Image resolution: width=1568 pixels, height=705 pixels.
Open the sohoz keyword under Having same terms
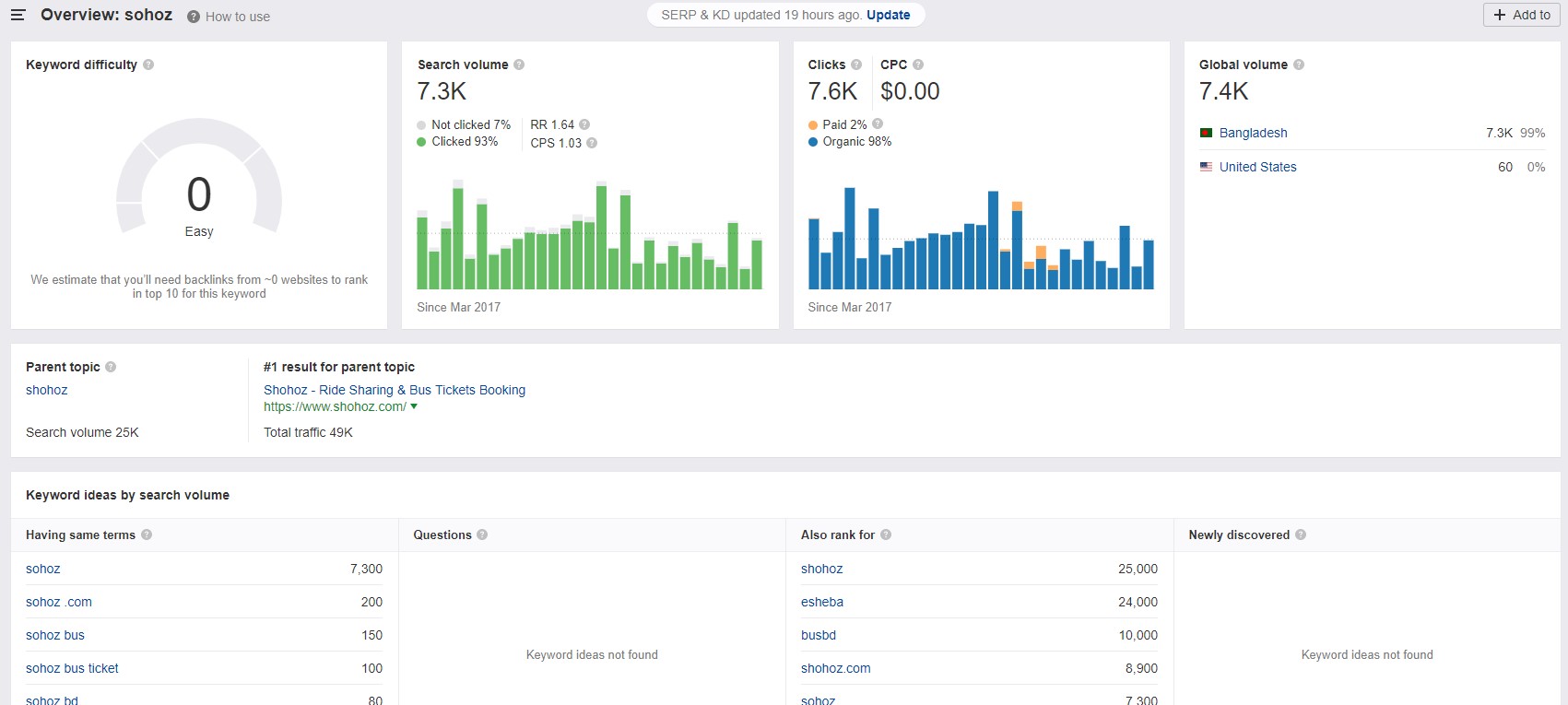point(43,569)
